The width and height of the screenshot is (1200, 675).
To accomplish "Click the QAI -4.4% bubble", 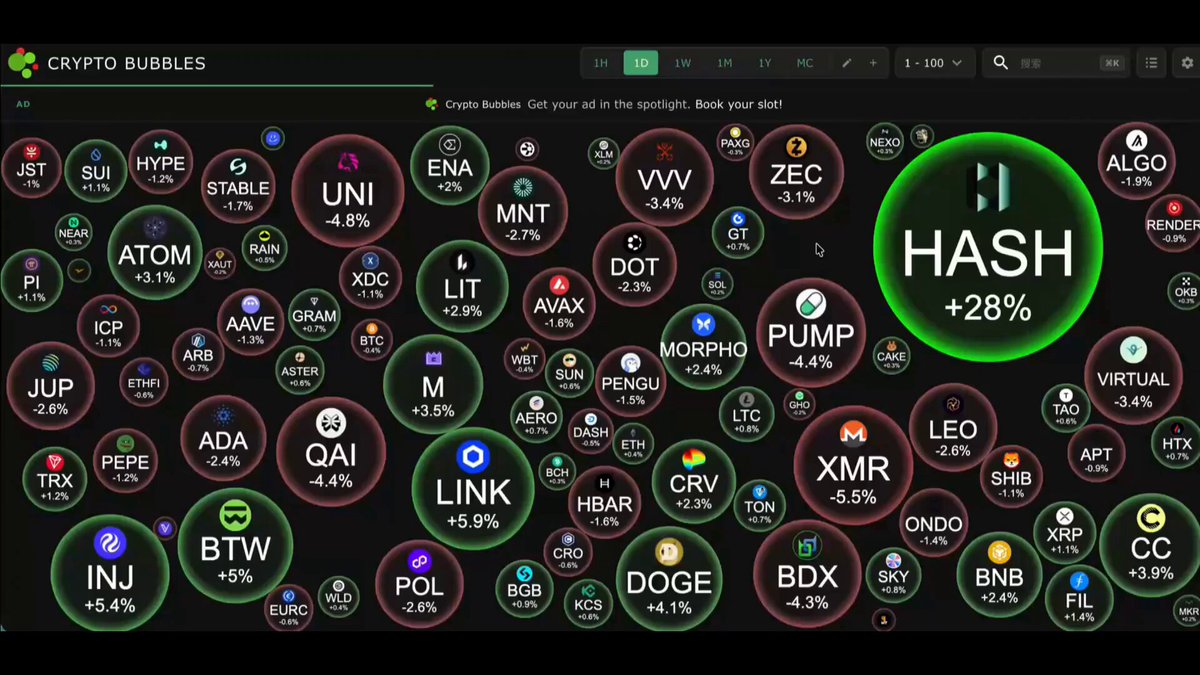I will pyautogui.click(x=331, y=451).
